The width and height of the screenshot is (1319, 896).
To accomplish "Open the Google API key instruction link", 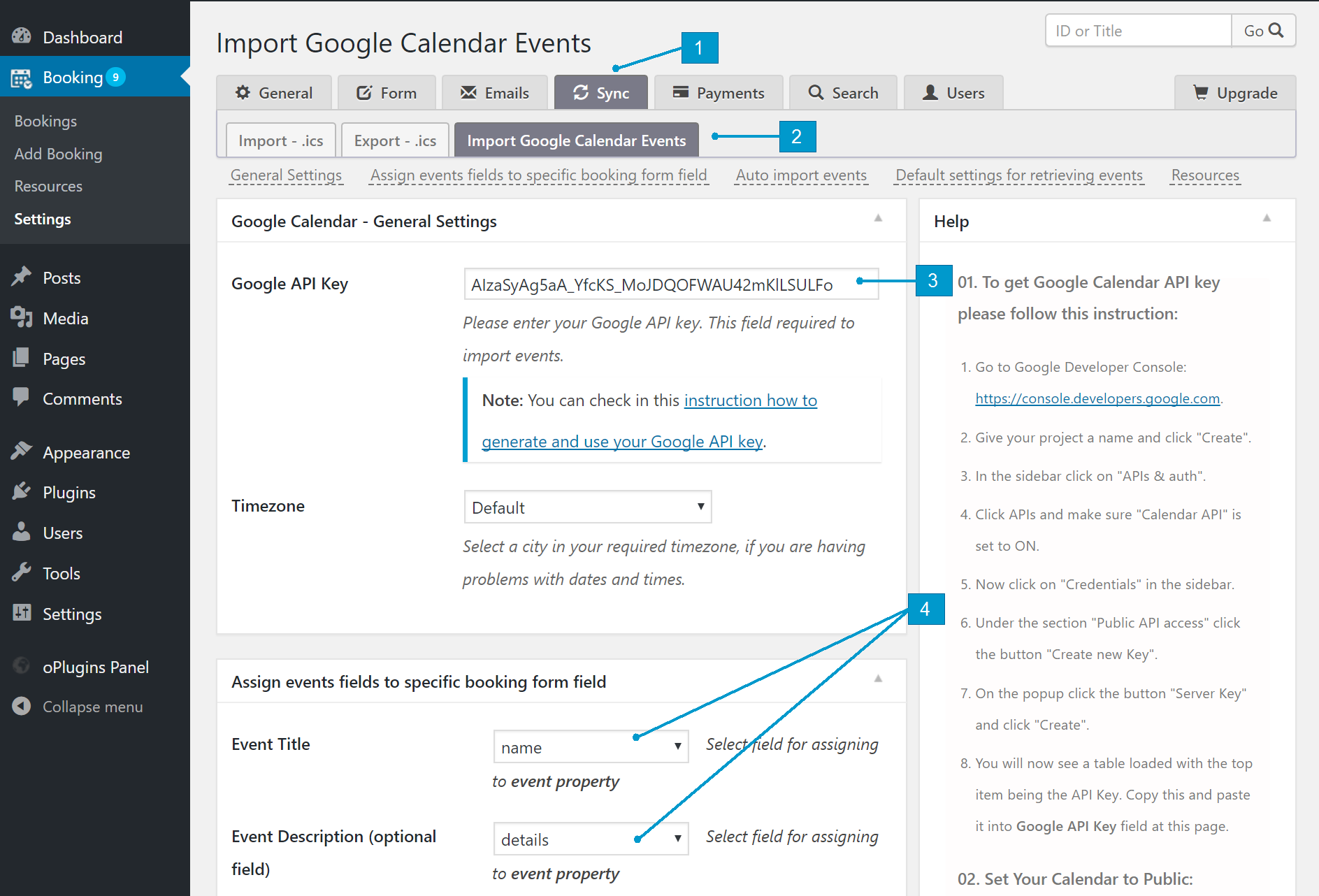I will (x=649, y=421).
